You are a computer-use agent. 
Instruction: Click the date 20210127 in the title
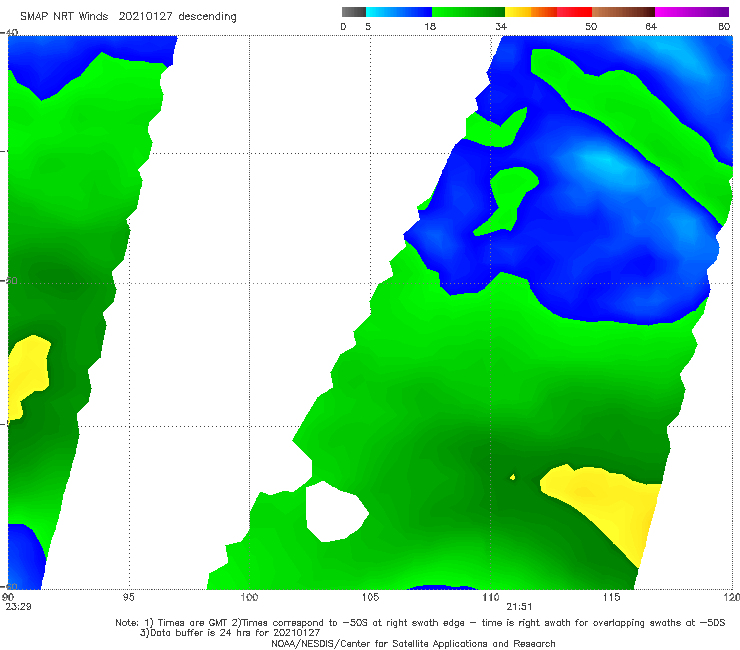click(145, 17)
